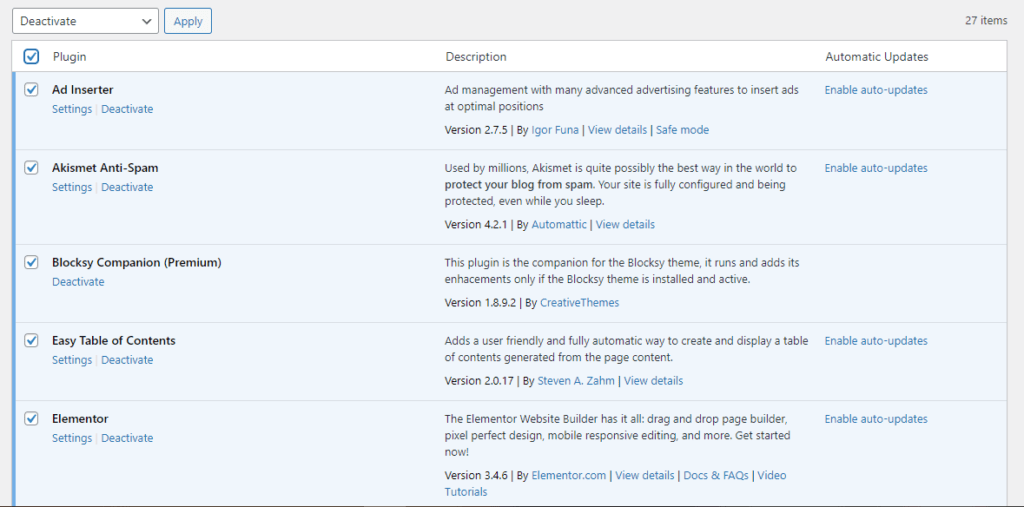Open the Deactivate bulk actions dropdown
This screenshot has width=1024, height=507.
(x=86, y=21)
